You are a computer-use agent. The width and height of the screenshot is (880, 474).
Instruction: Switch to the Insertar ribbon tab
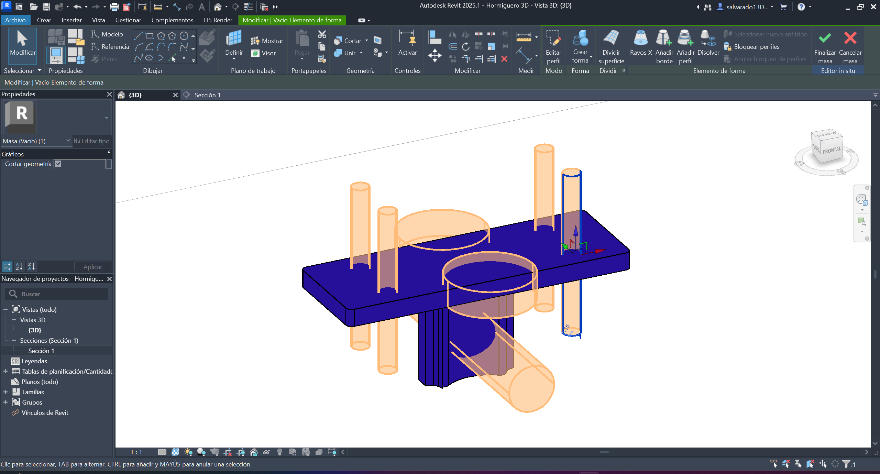72,19
